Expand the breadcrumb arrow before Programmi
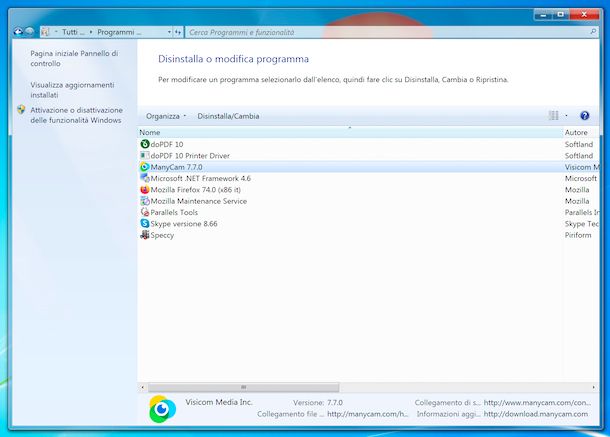The height and width of the screenshot is (437, 610). coord(91,32)
